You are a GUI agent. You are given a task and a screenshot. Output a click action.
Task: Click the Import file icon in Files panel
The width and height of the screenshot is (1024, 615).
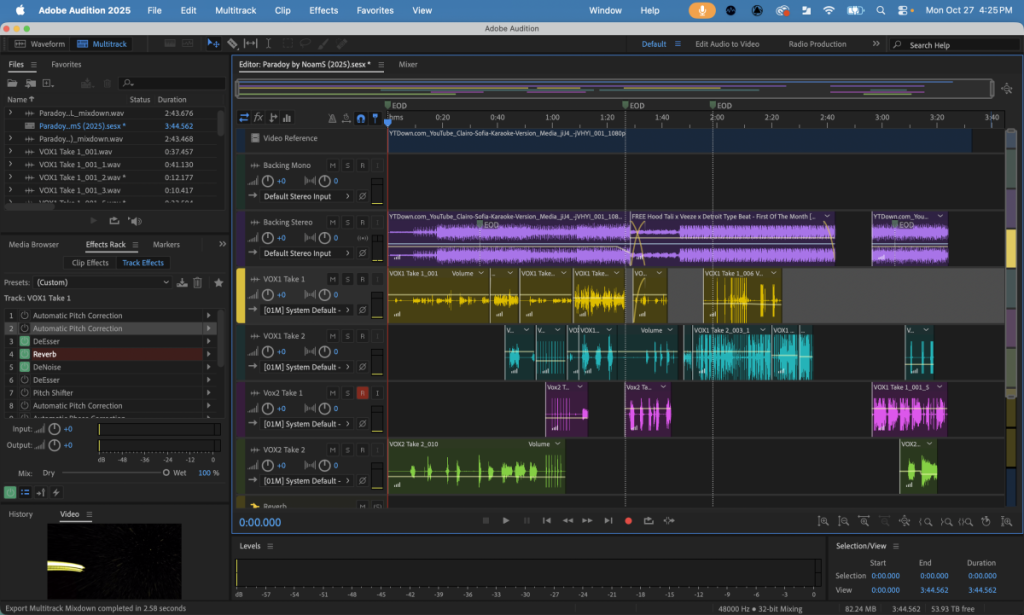[30, 83]
